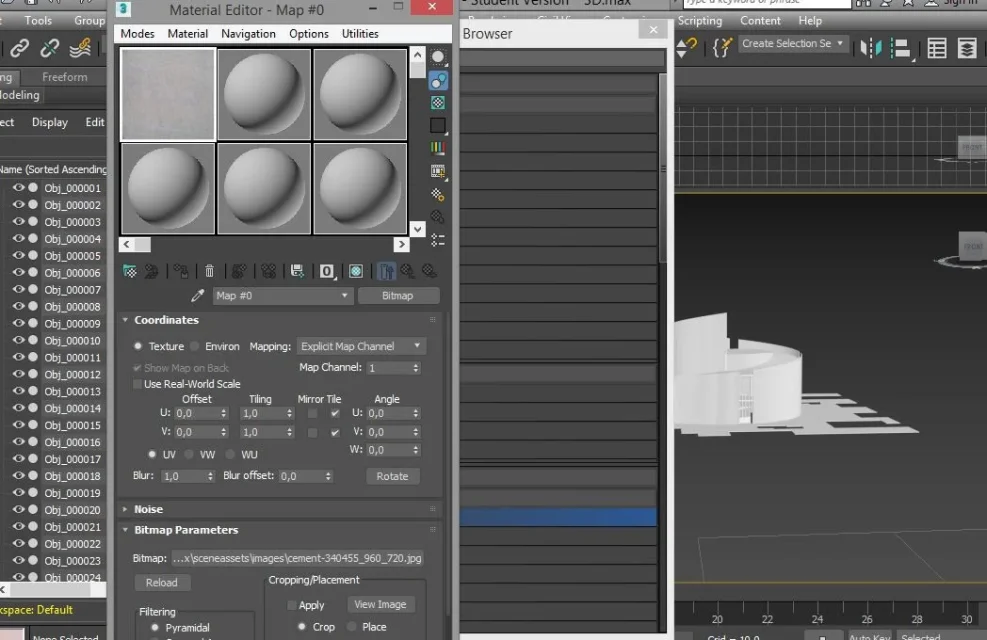Open the Map #0 name dropdown
987x640 pixels.
pos(282,296)
